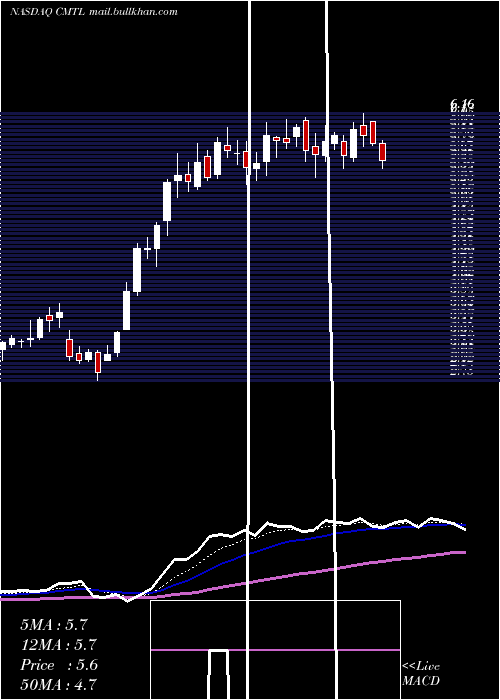Click the 6.16 price axis label
The width and height of the screenshot is (500, 700).
pos(462,104)
